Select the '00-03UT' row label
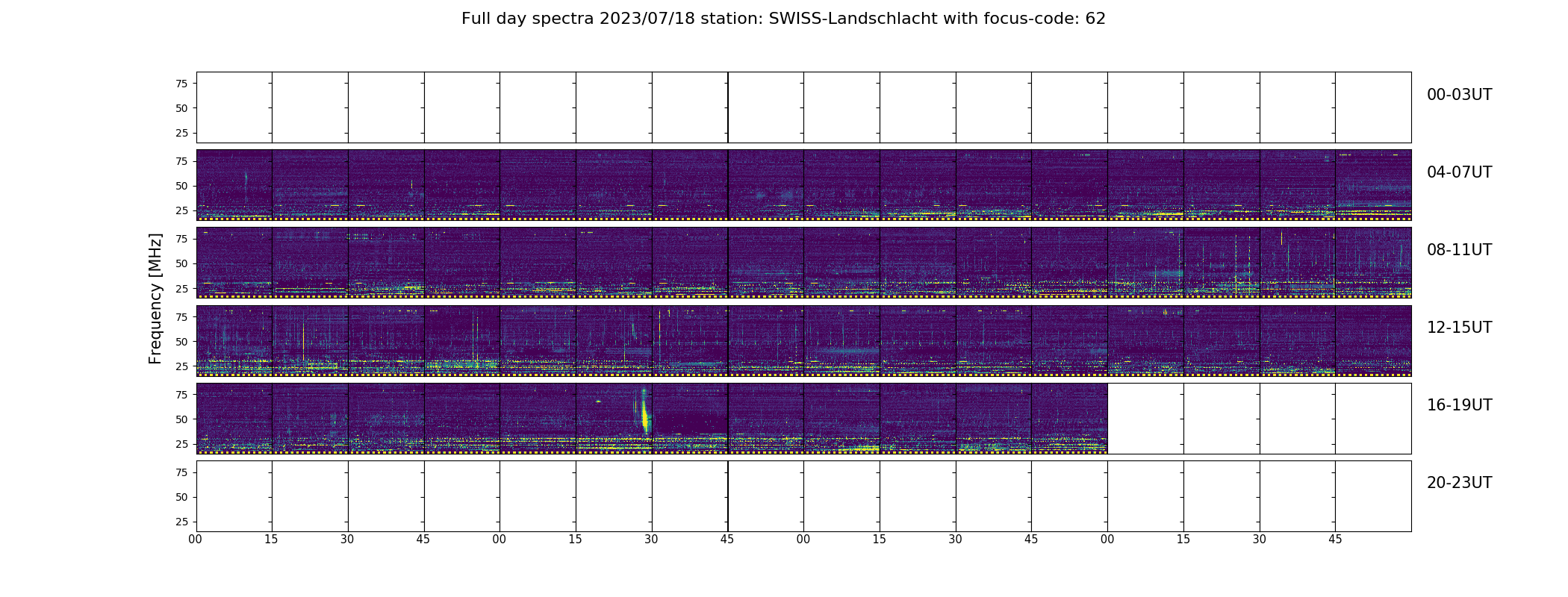Viewport: 1568px width, 597px height. [1459, 95]
